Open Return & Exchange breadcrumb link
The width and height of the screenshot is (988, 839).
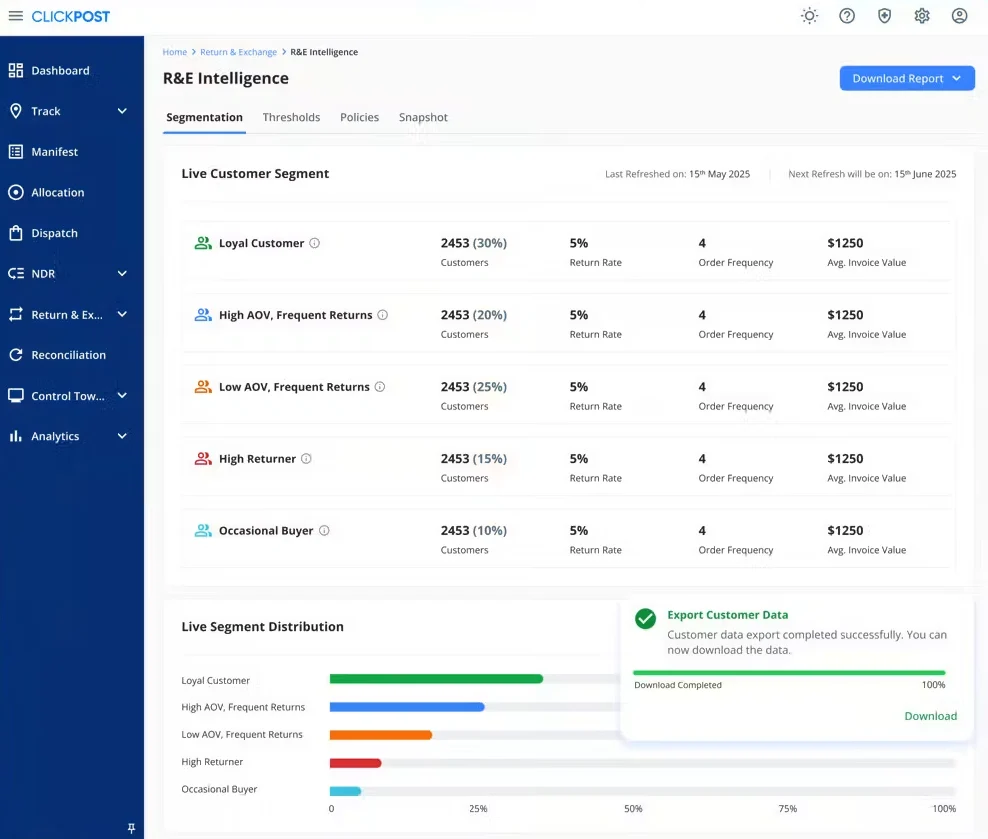tap(238, 52)
